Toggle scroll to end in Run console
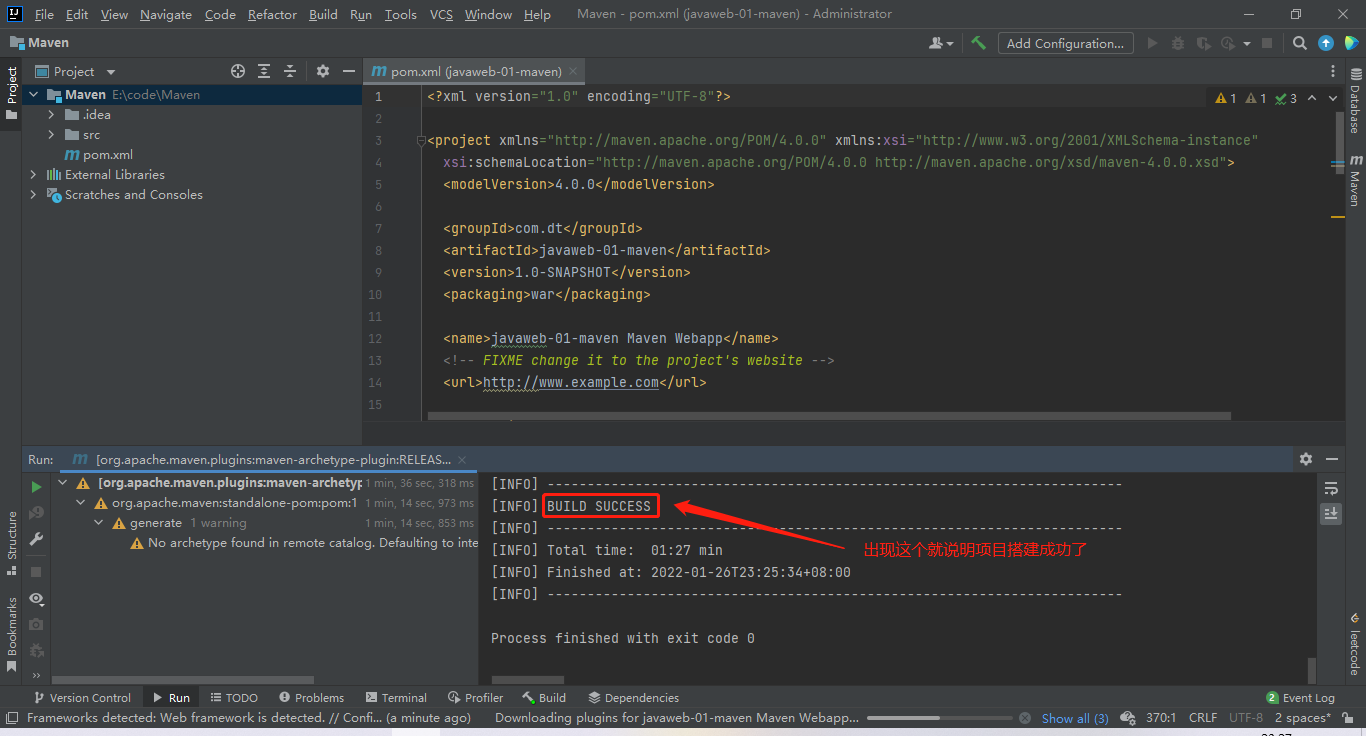1366x736 pixels. tap(1331, 513)
